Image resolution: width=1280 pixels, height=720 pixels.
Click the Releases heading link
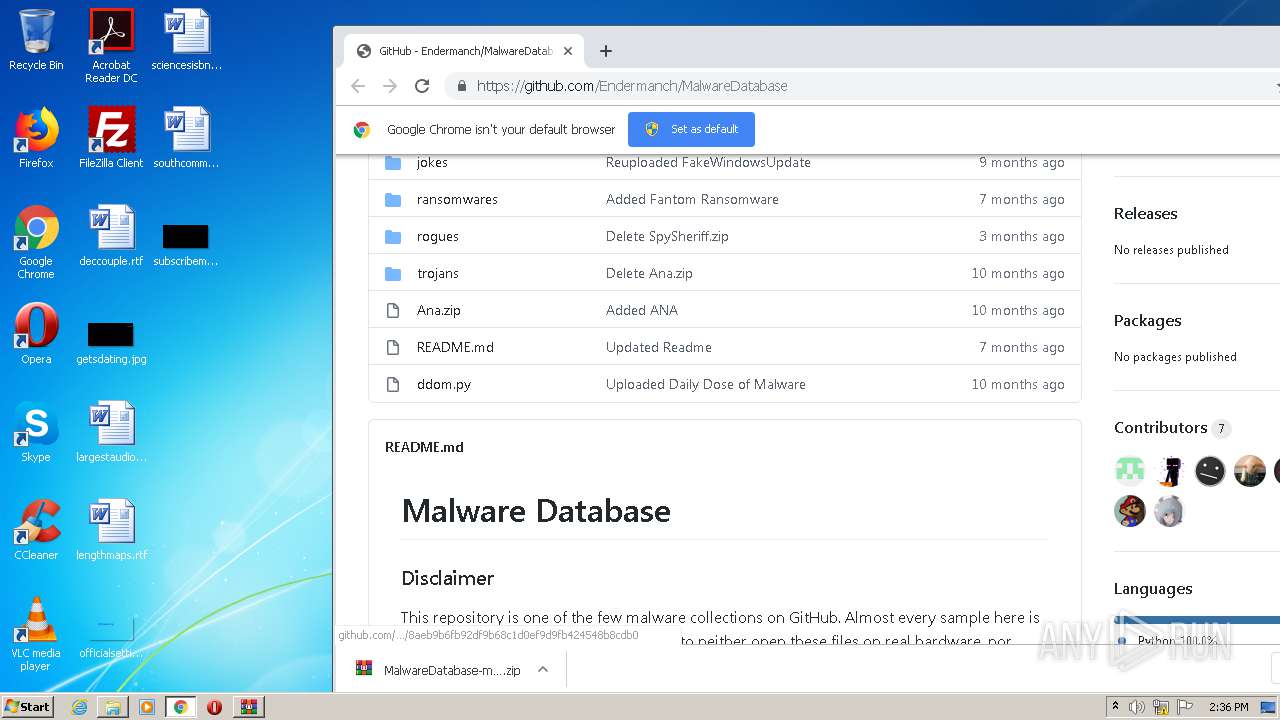pyautogui.click(x=1145, y=213)
